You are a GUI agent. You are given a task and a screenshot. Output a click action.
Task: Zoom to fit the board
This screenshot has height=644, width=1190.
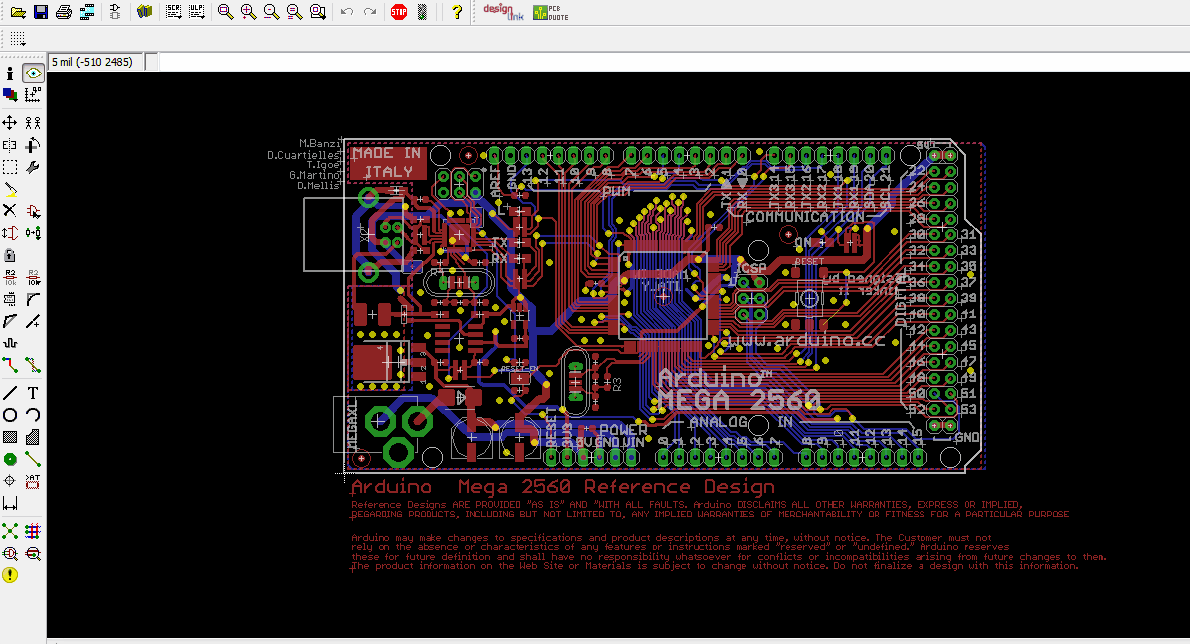click(x=225, y=12)
